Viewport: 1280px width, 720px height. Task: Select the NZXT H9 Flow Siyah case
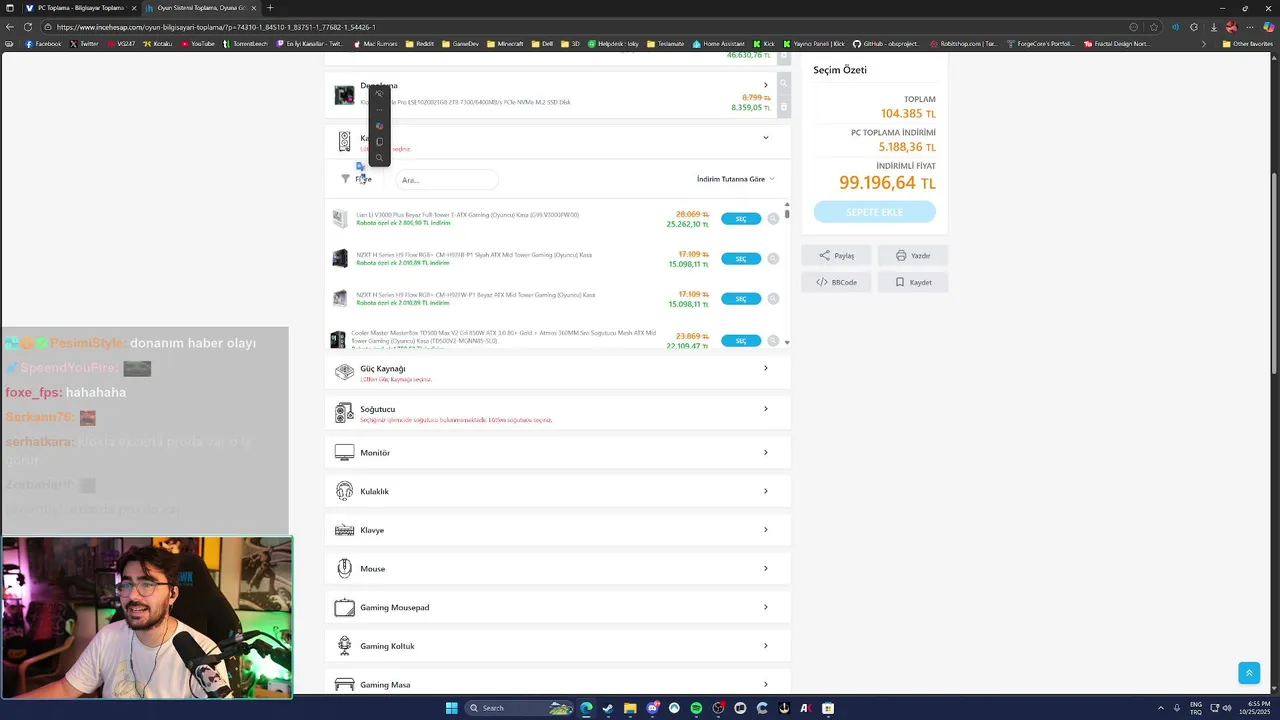(x=741, y=259)
